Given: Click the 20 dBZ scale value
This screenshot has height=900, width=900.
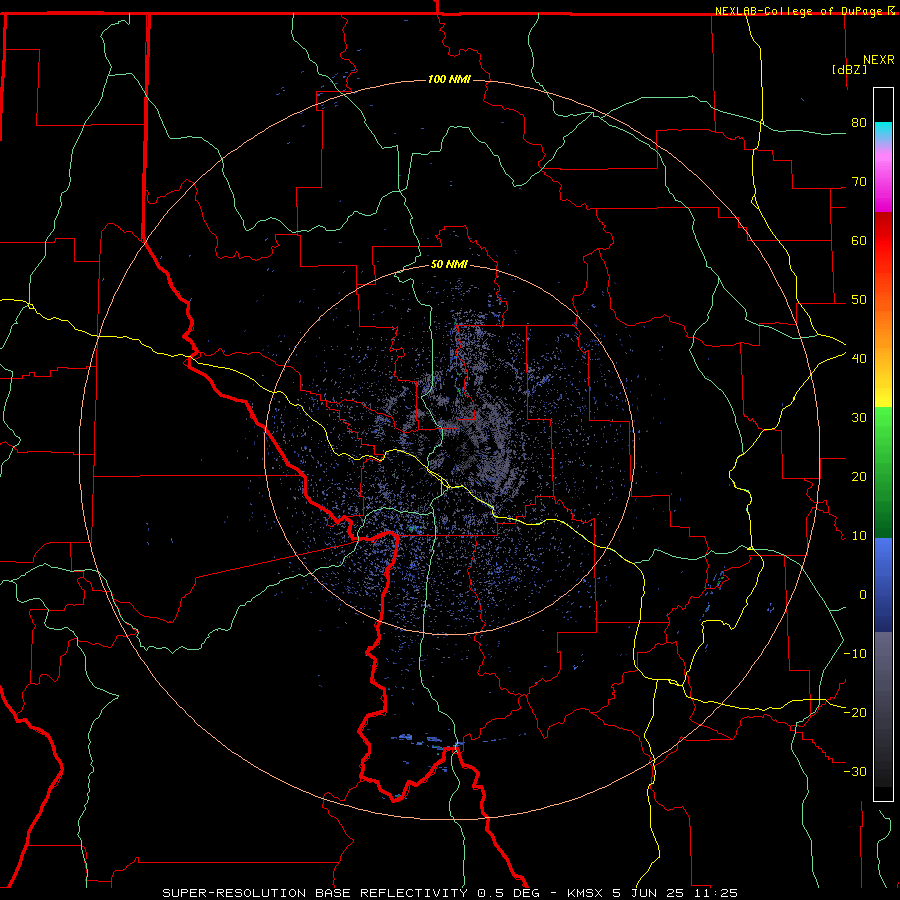Looking at the screenshot, I should (x=859, y=476).
